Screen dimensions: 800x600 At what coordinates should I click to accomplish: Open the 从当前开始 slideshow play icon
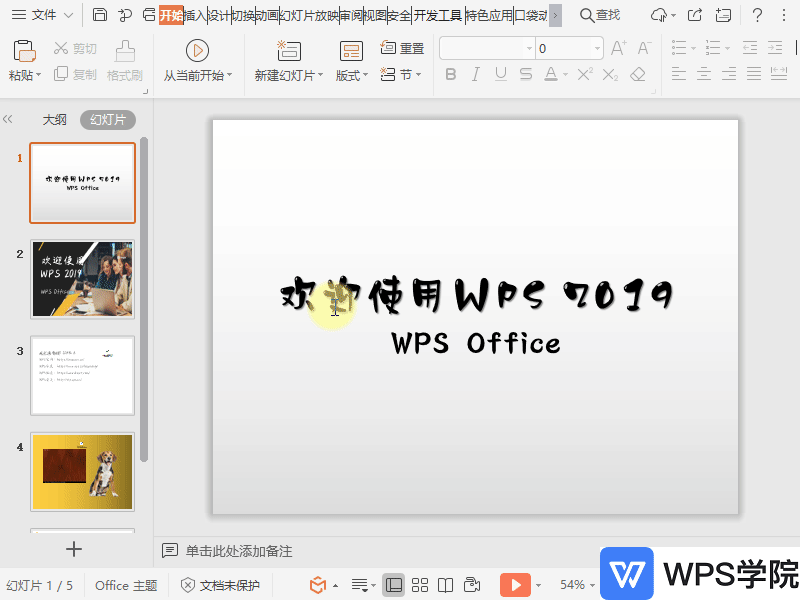197,52
